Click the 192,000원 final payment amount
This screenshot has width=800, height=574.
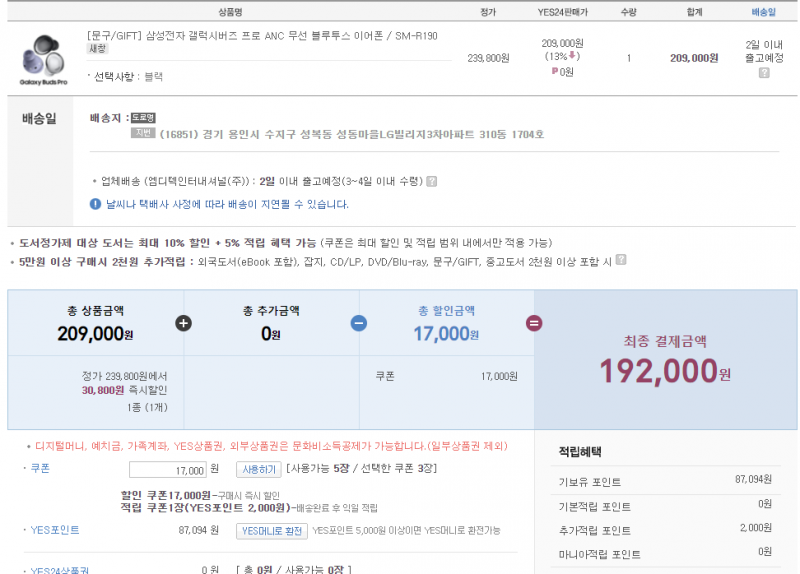pos(665,371)
